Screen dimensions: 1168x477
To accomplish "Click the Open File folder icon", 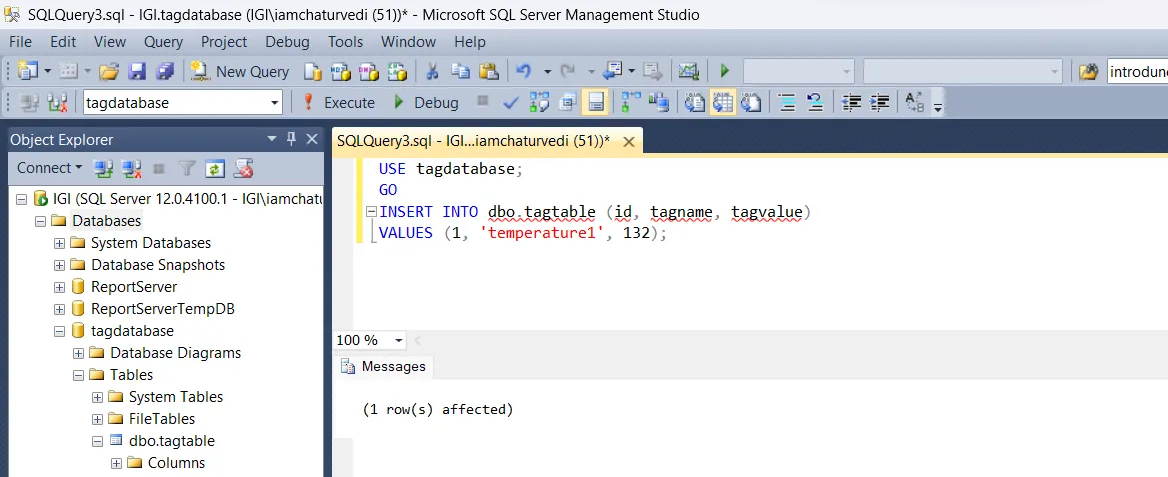I will click(x=109, y=72).
